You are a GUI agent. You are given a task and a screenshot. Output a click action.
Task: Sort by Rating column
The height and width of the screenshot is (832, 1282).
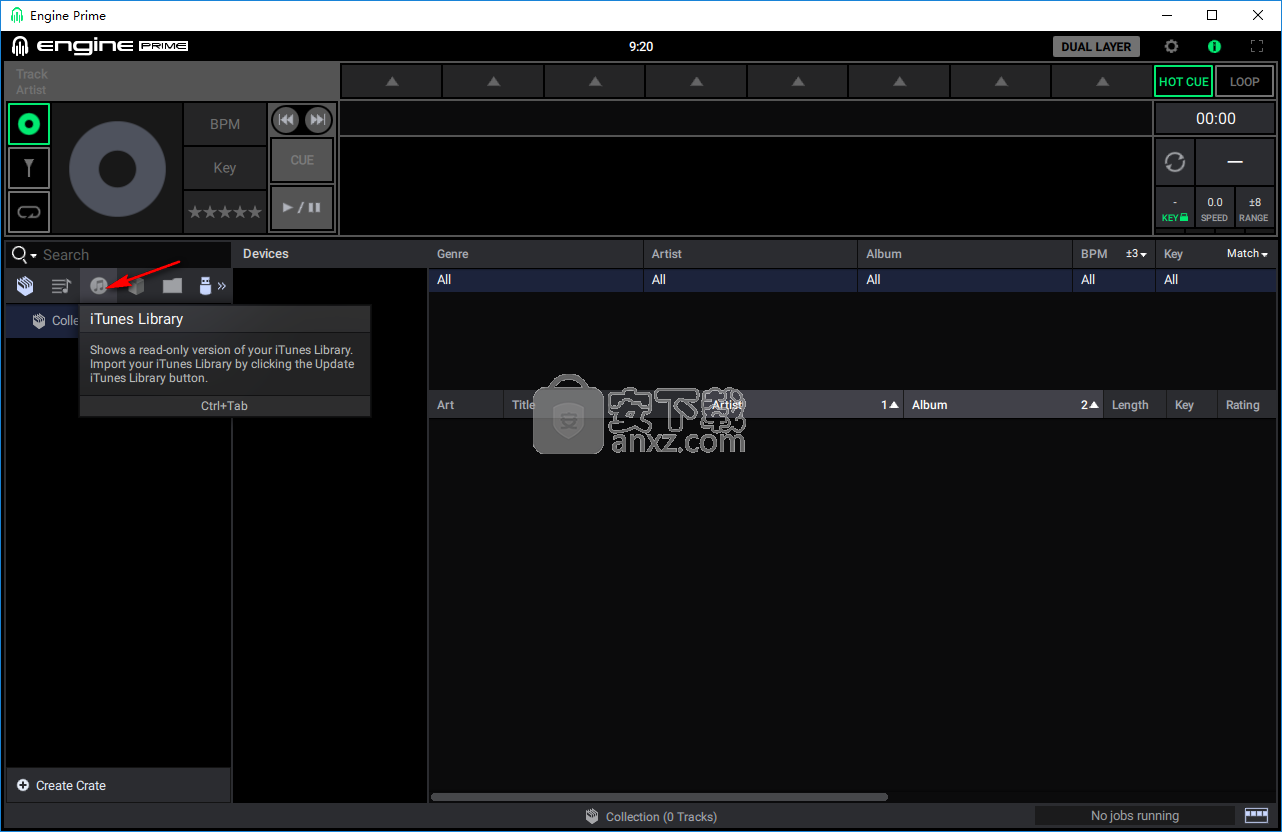point(1246,405)
